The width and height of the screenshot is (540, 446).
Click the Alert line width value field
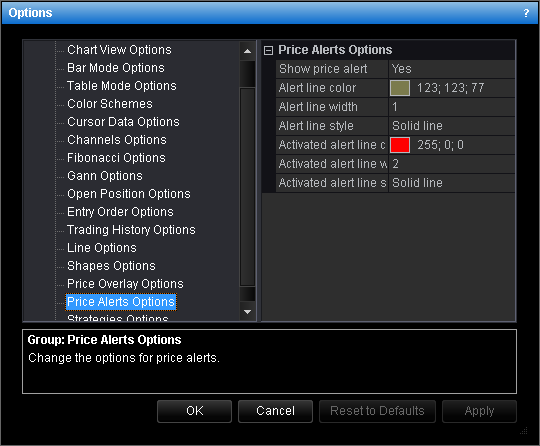click(451, 107)
